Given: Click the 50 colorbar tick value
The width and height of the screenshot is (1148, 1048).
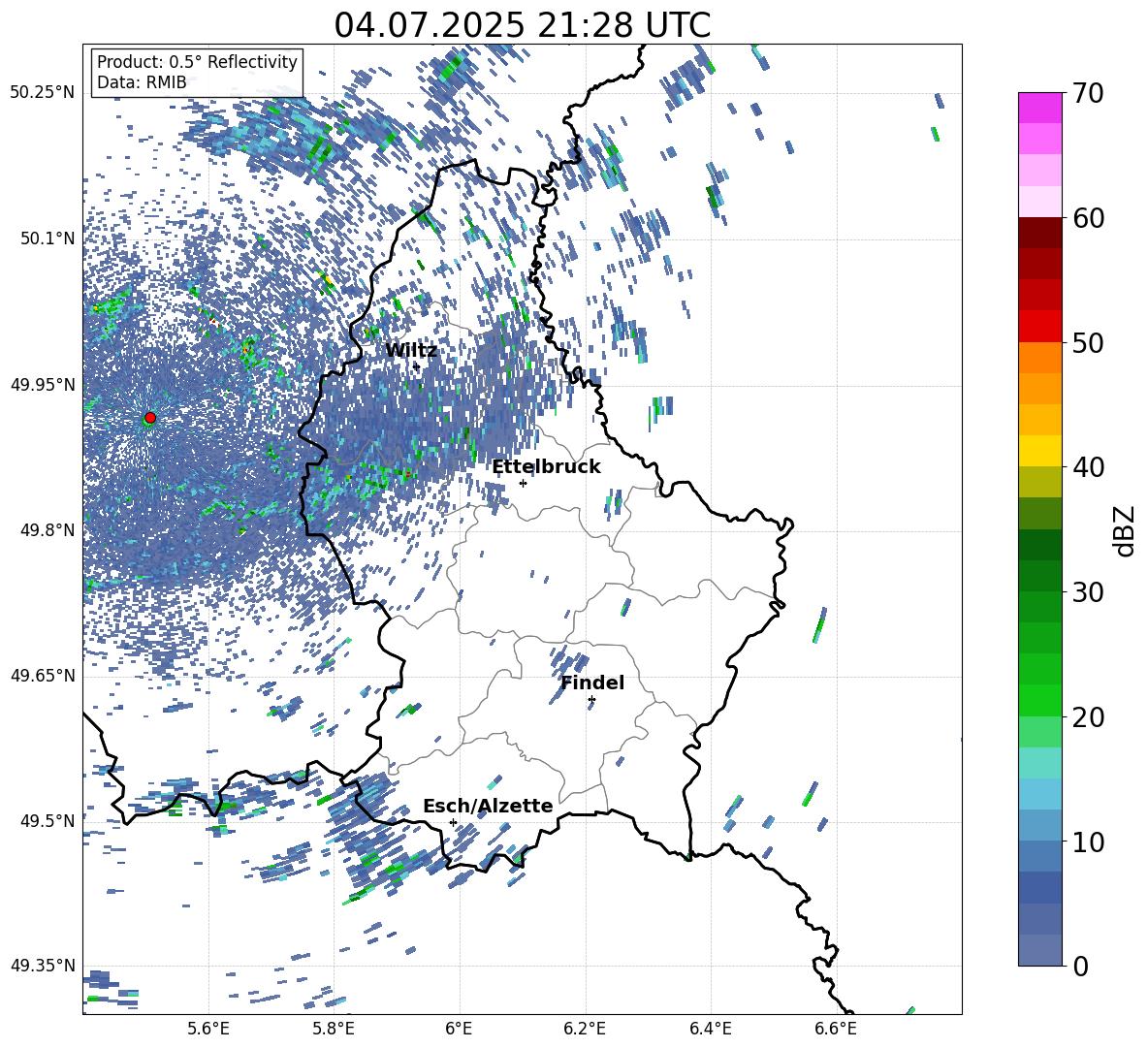Looking at the screenshot, I should click(1088, 342).
